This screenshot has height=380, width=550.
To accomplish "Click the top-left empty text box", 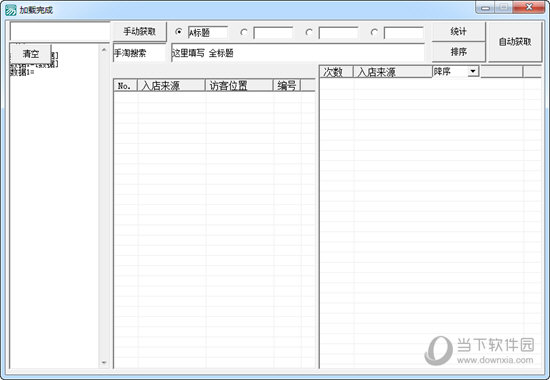I will click(60, 32).
